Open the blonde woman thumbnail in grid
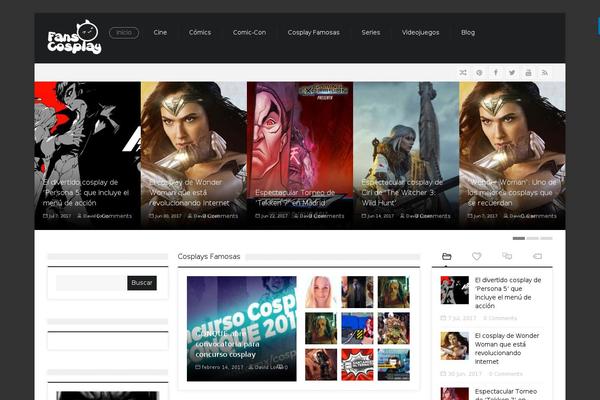This screenshot has height=400, width=600. [x=321, y=292]
